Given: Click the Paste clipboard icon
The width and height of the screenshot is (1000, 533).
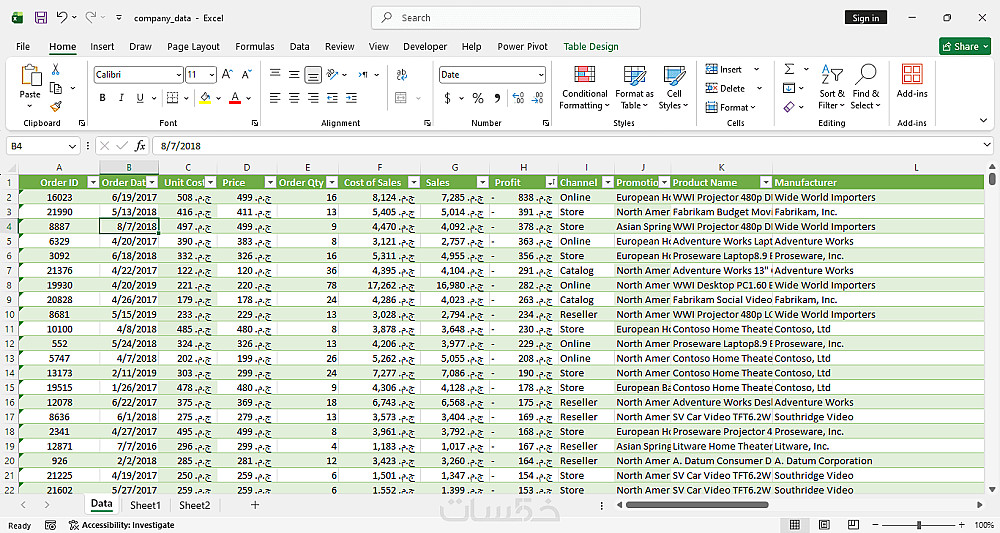Looking at the screenshot, I should [x=30, y=77].
